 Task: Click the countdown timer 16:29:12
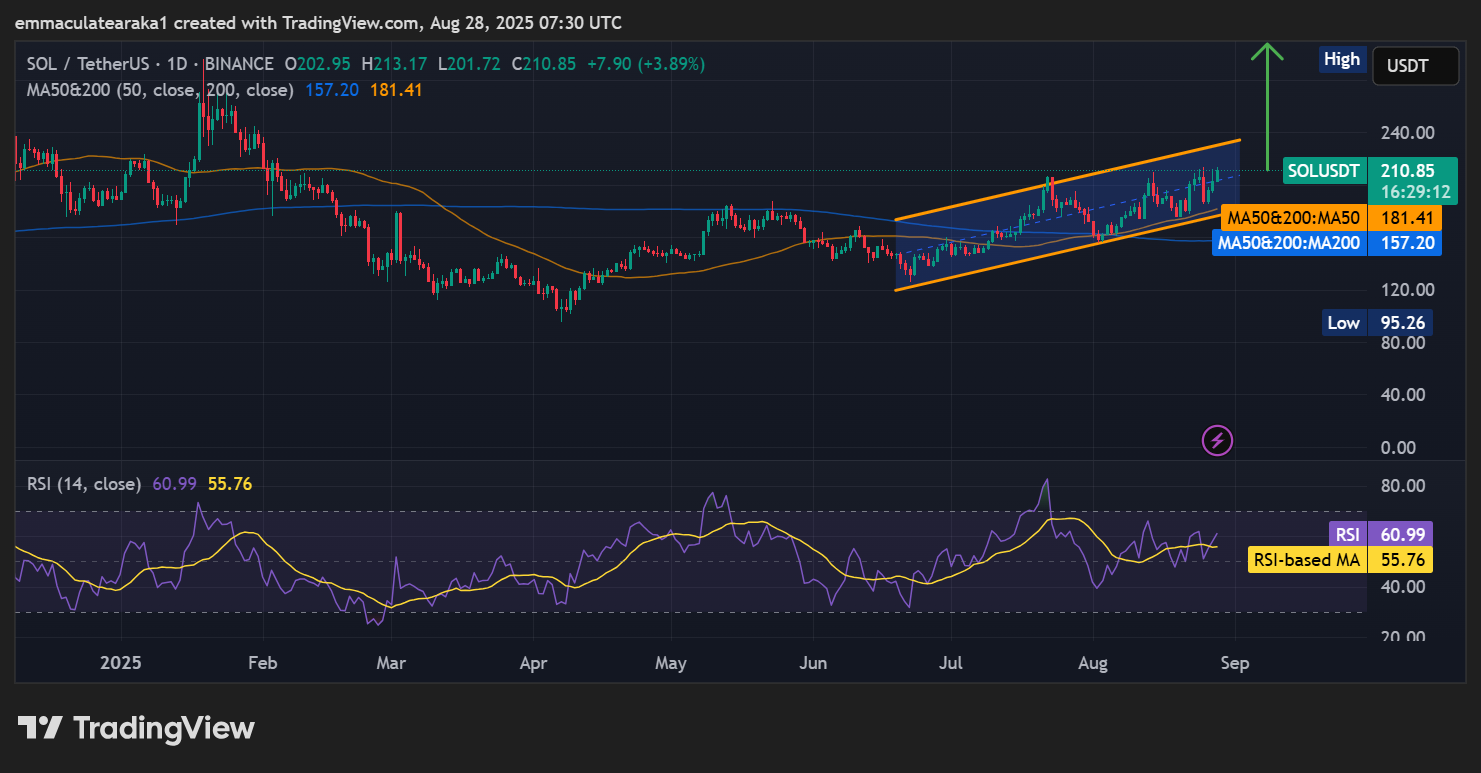[x=1414, y=190]
